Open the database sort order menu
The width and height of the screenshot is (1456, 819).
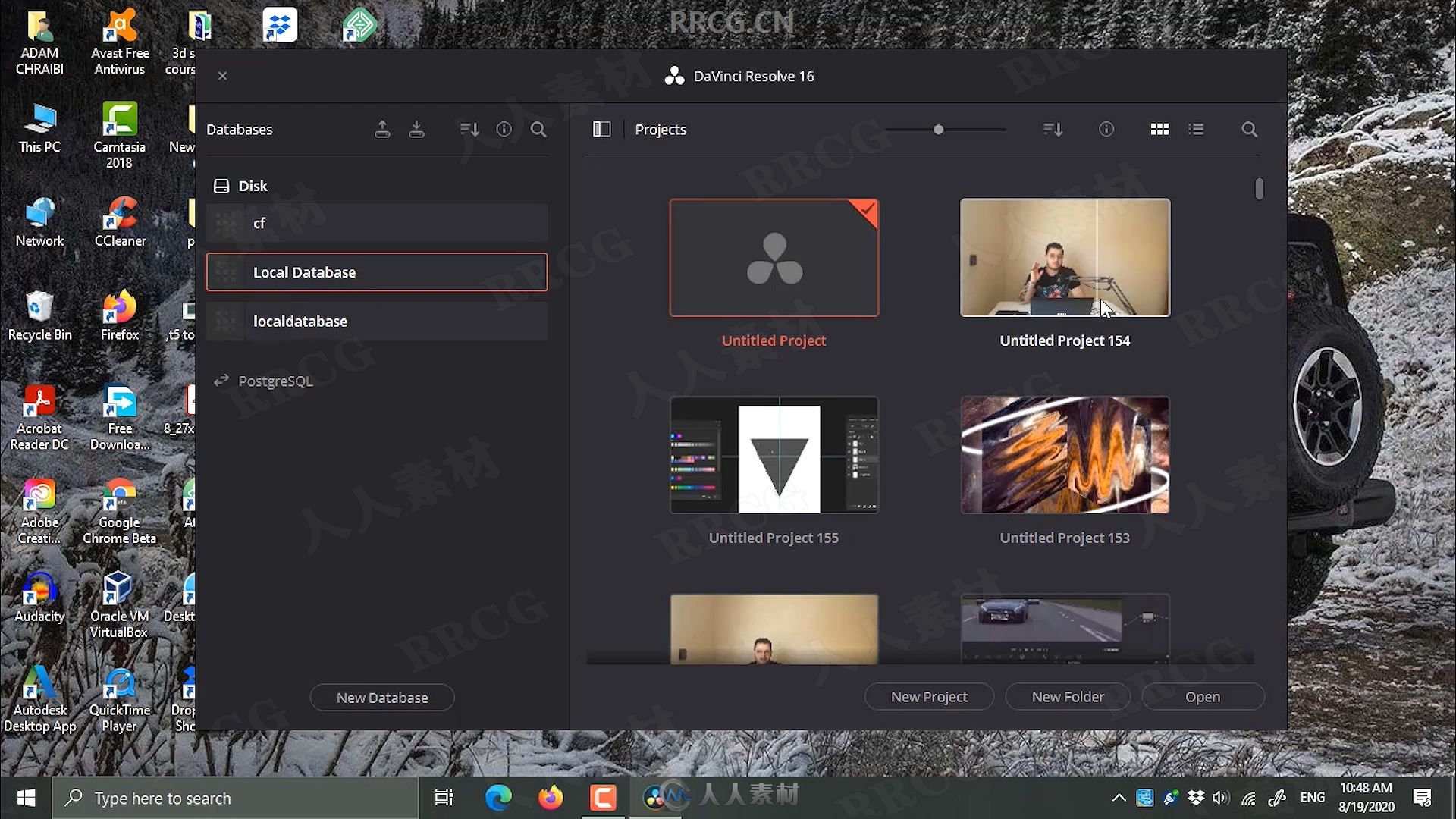[469, 130]
